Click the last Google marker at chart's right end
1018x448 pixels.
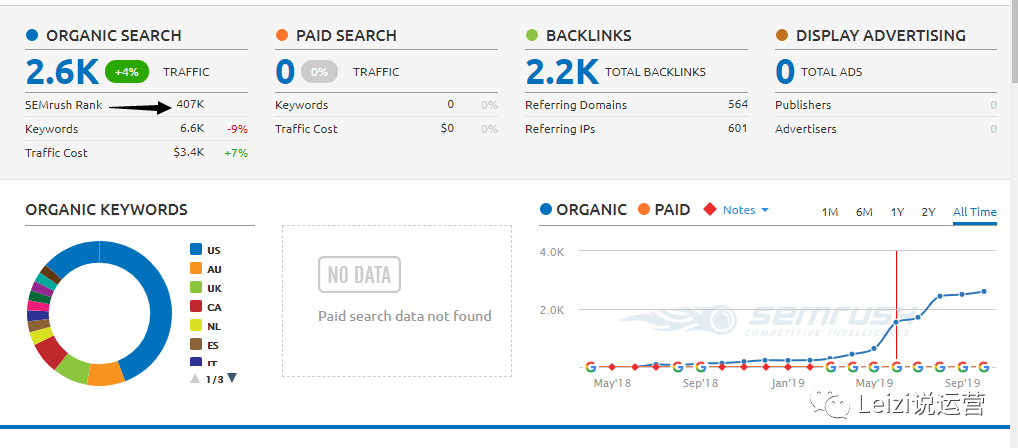tap(984, 367)
